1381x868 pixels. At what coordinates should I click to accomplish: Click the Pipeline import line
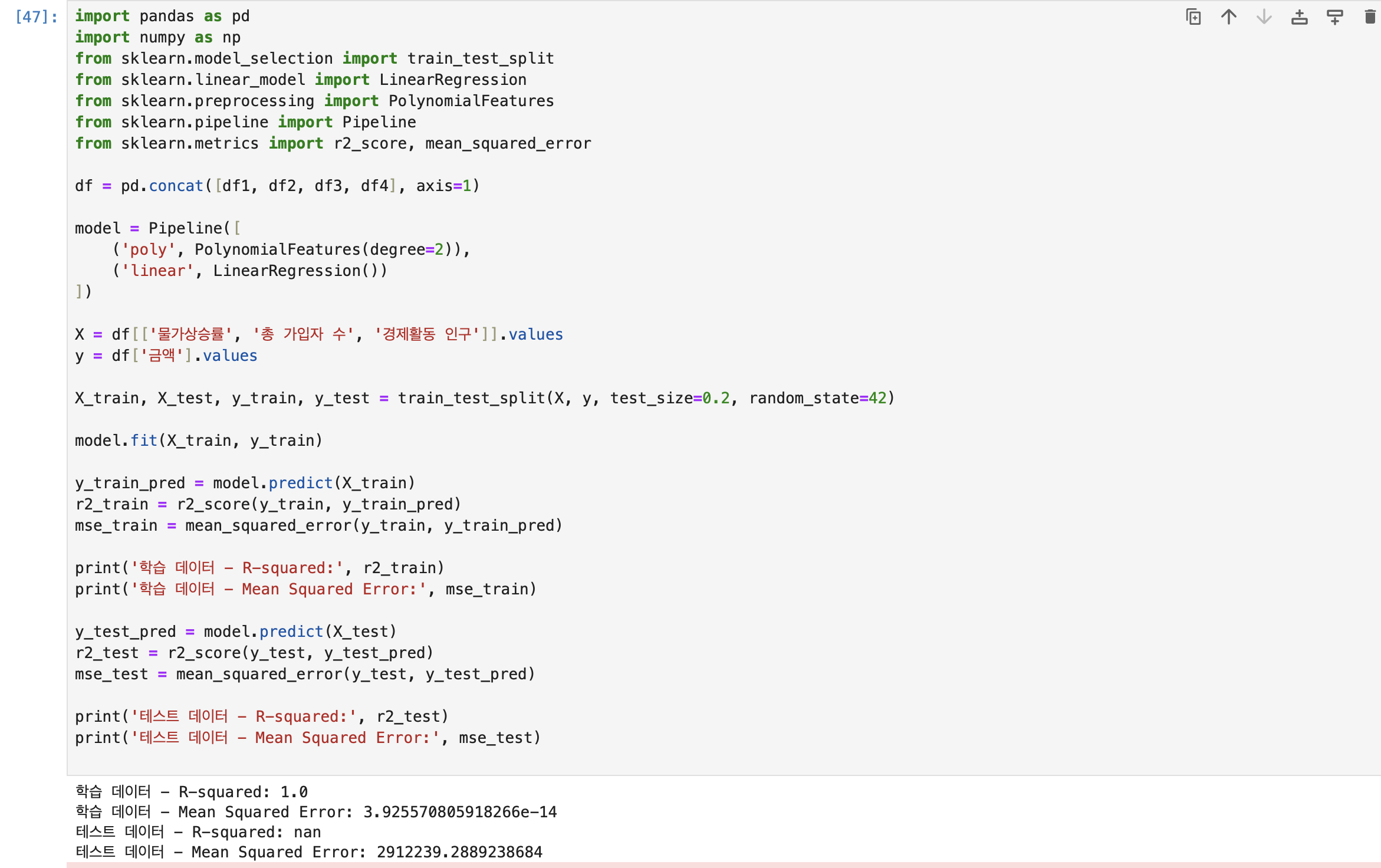coord(245,122)
